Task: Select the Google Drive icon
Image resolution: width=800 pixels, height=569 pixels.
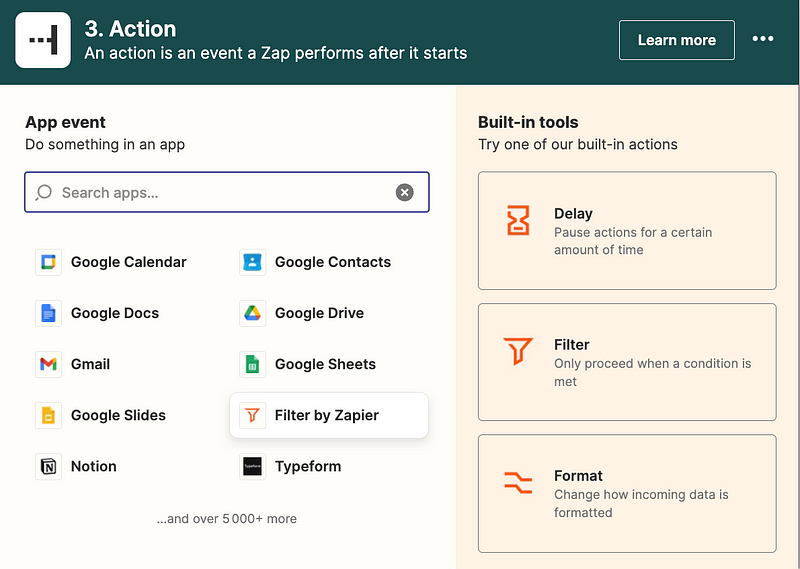Action: [x=253, y=313]
